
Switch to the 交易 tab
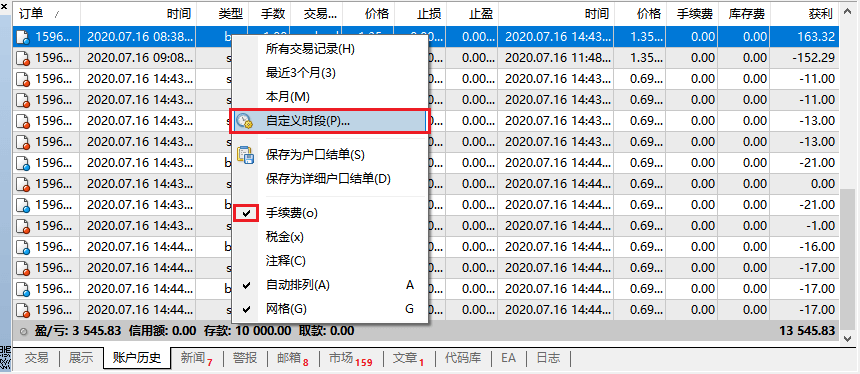[x=37, y=359]
